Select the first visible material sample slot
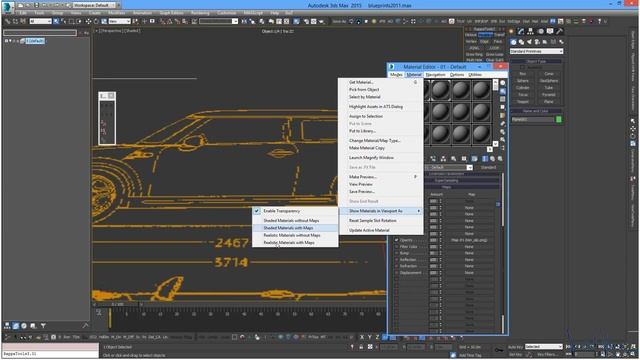640x360 pixels. [441, 90]
